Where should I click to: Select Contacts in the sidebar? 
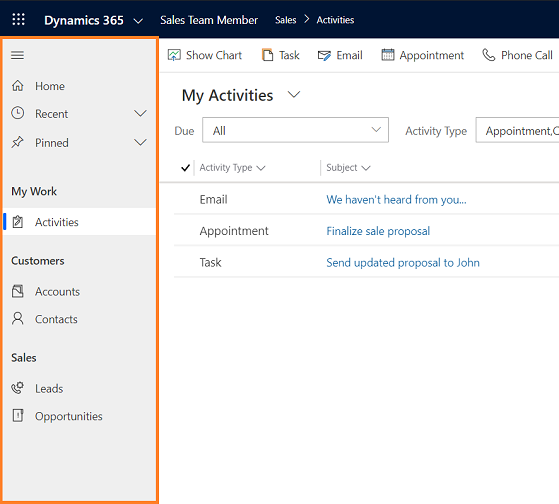point(56,319)
